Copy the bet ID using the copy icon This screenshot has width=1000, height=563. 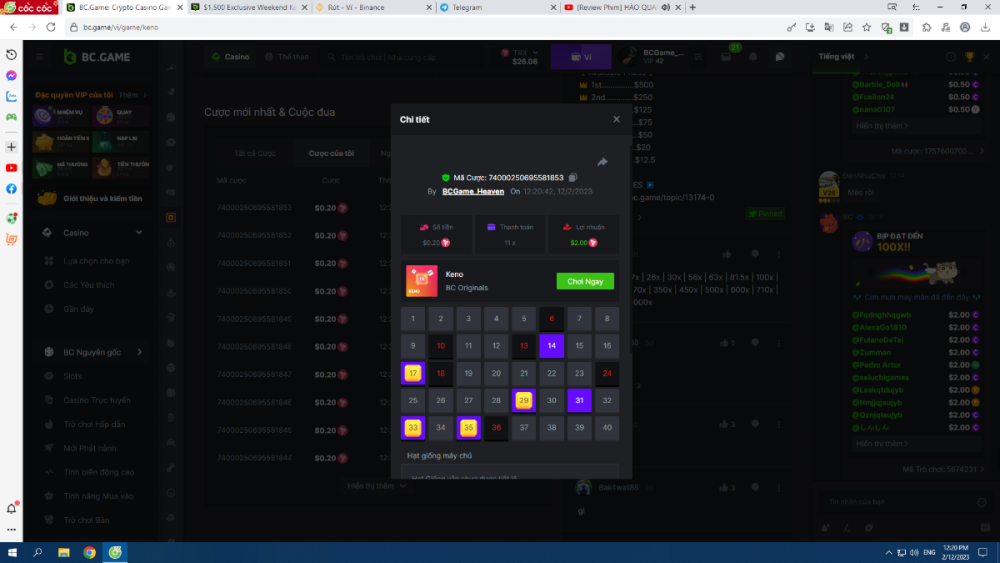tap(573, 177)
